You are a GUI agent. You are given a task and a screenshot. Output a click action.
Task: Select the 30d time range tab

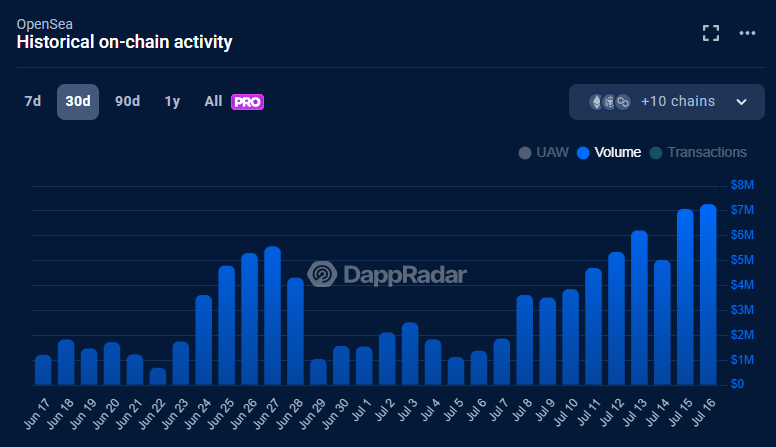pyautogui.click(x=78, y=101)
